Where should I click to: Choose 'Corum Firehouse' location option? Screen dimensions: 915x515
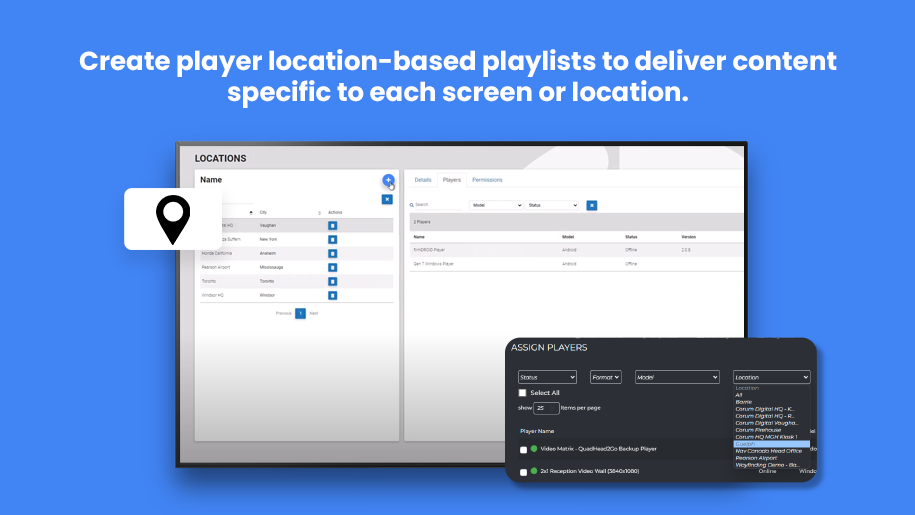(771, 430)
